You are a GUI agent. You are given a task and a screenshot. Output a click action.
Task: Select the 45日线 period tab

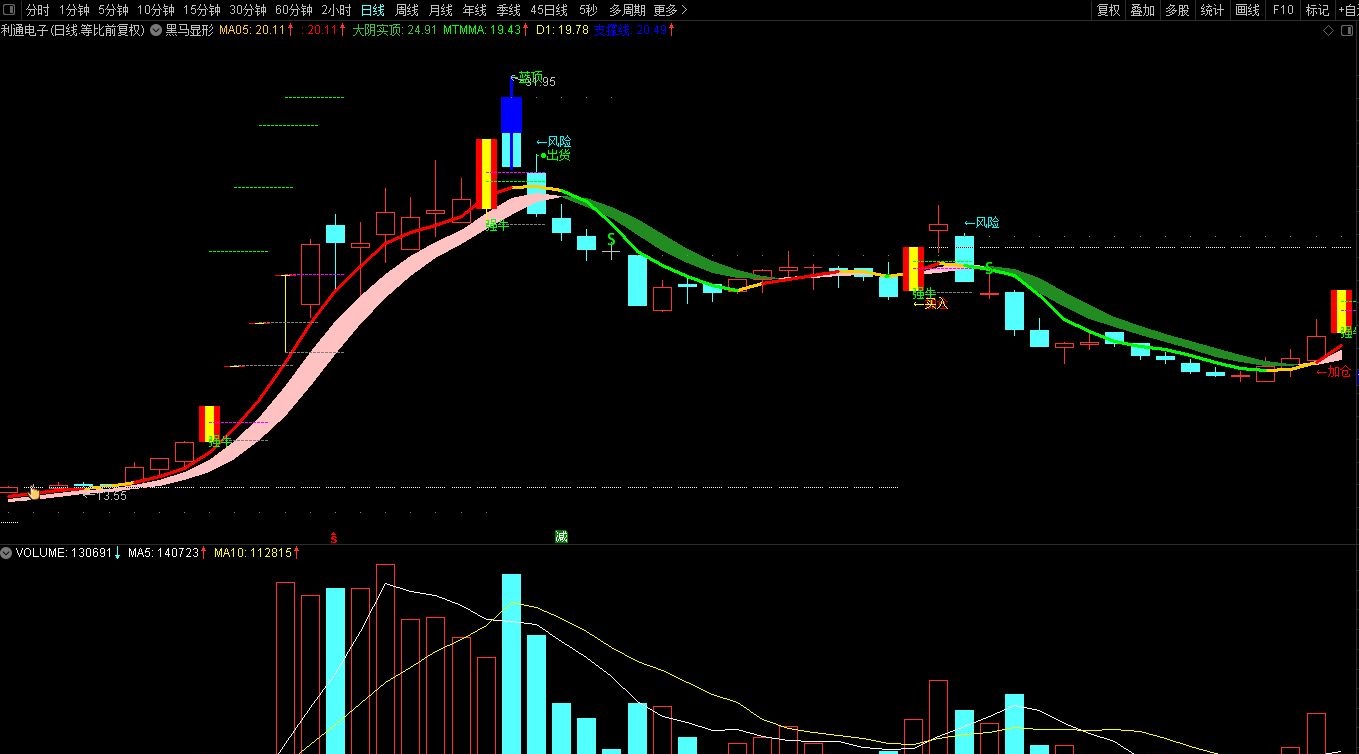click(549, 10)
